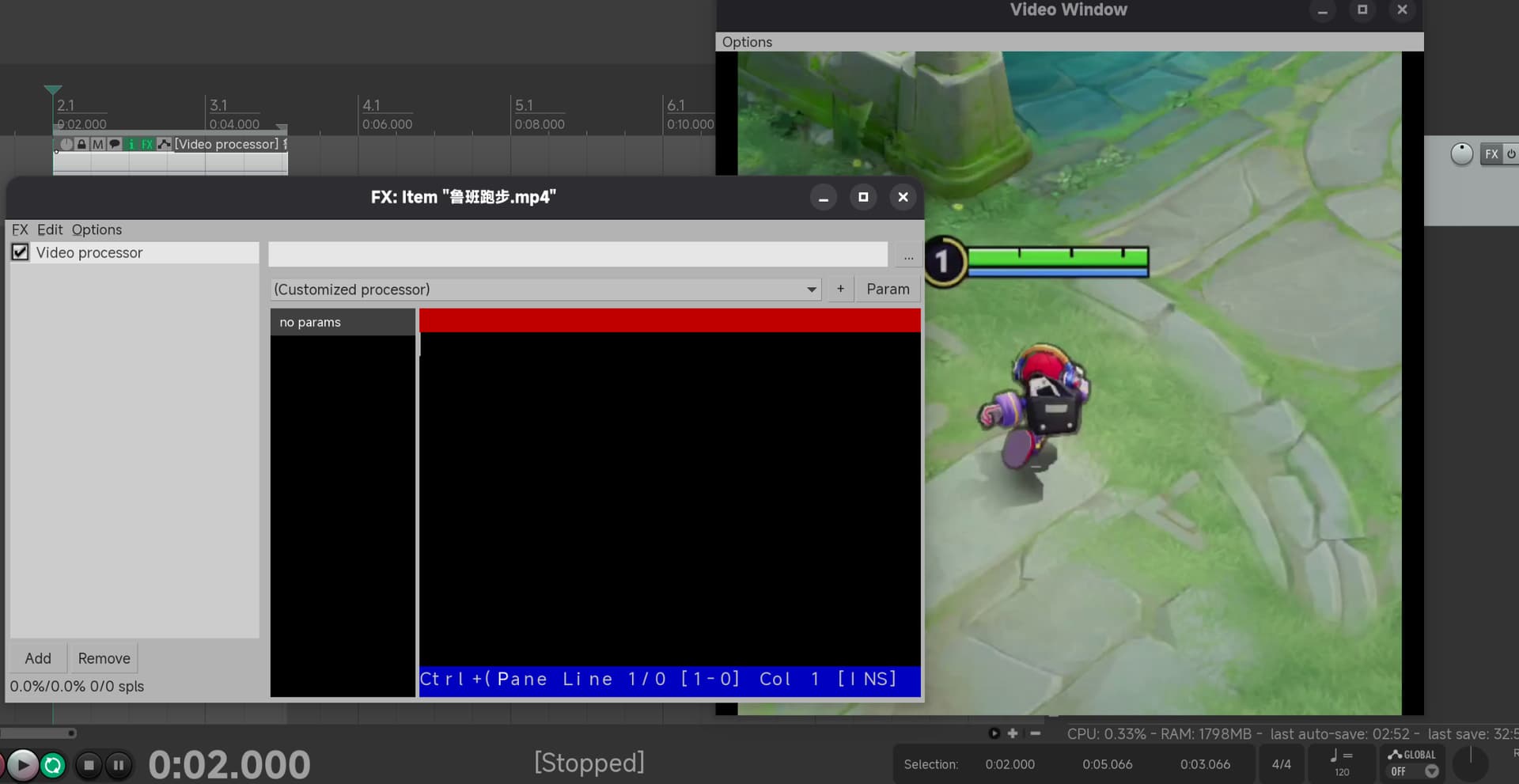Click the blue editor status bar
Viewport: 1519px width, 784px height.
(x=669, y=680)
